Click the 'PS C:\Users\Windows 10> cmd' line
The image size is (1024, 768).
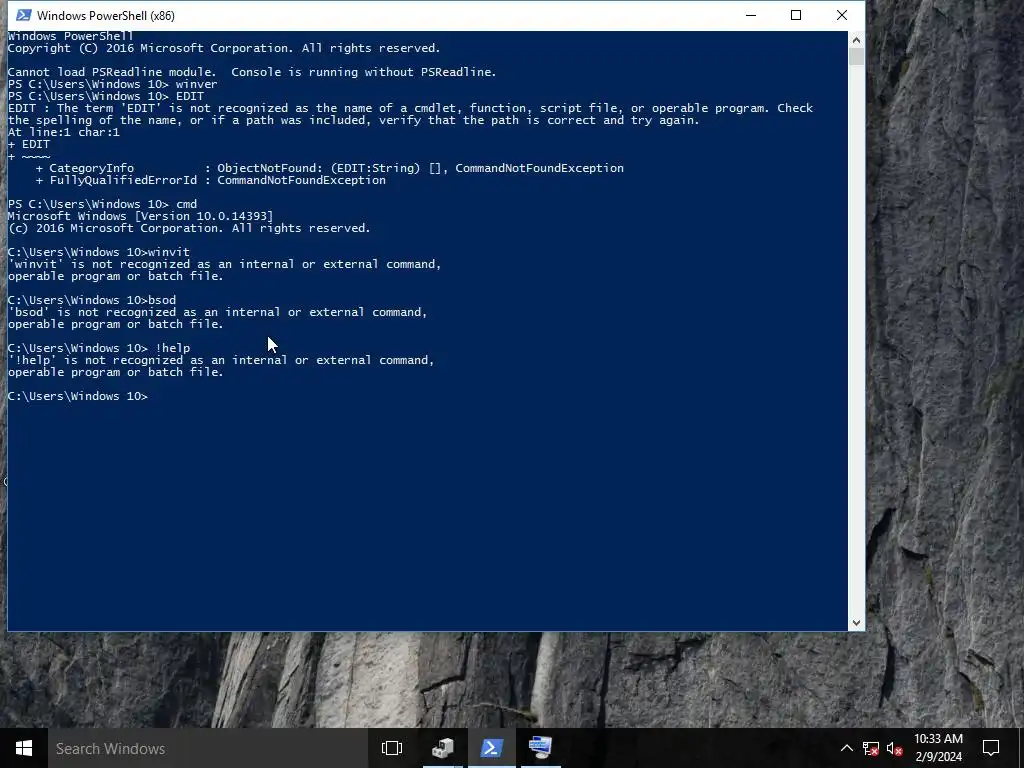(103, 204)
